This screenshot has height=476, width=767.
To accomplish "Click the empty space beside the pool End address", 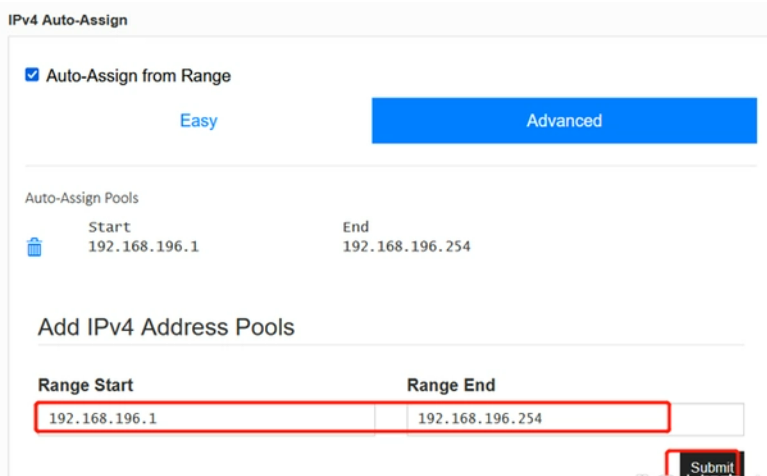I will click(x=611, y=246).
